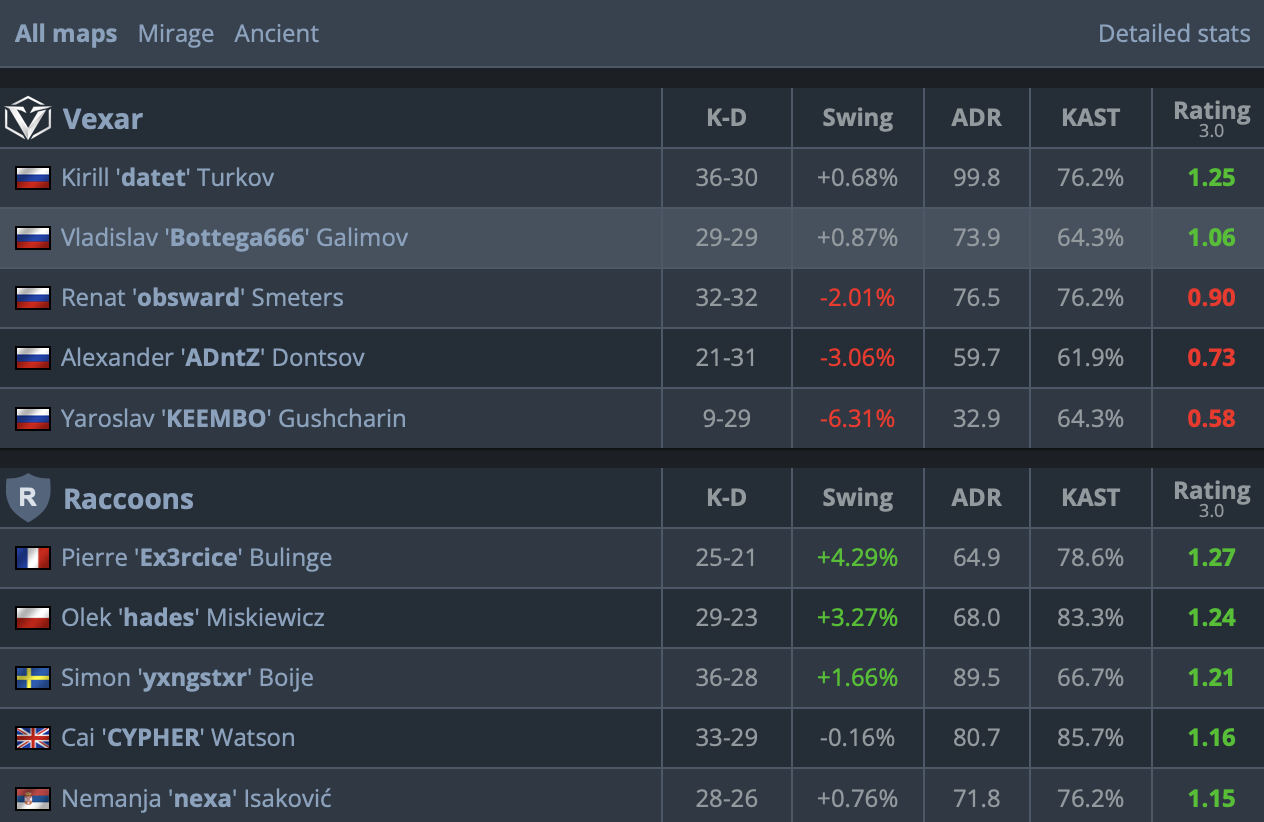Click the Russian flag beside datet

pos(33,178)
